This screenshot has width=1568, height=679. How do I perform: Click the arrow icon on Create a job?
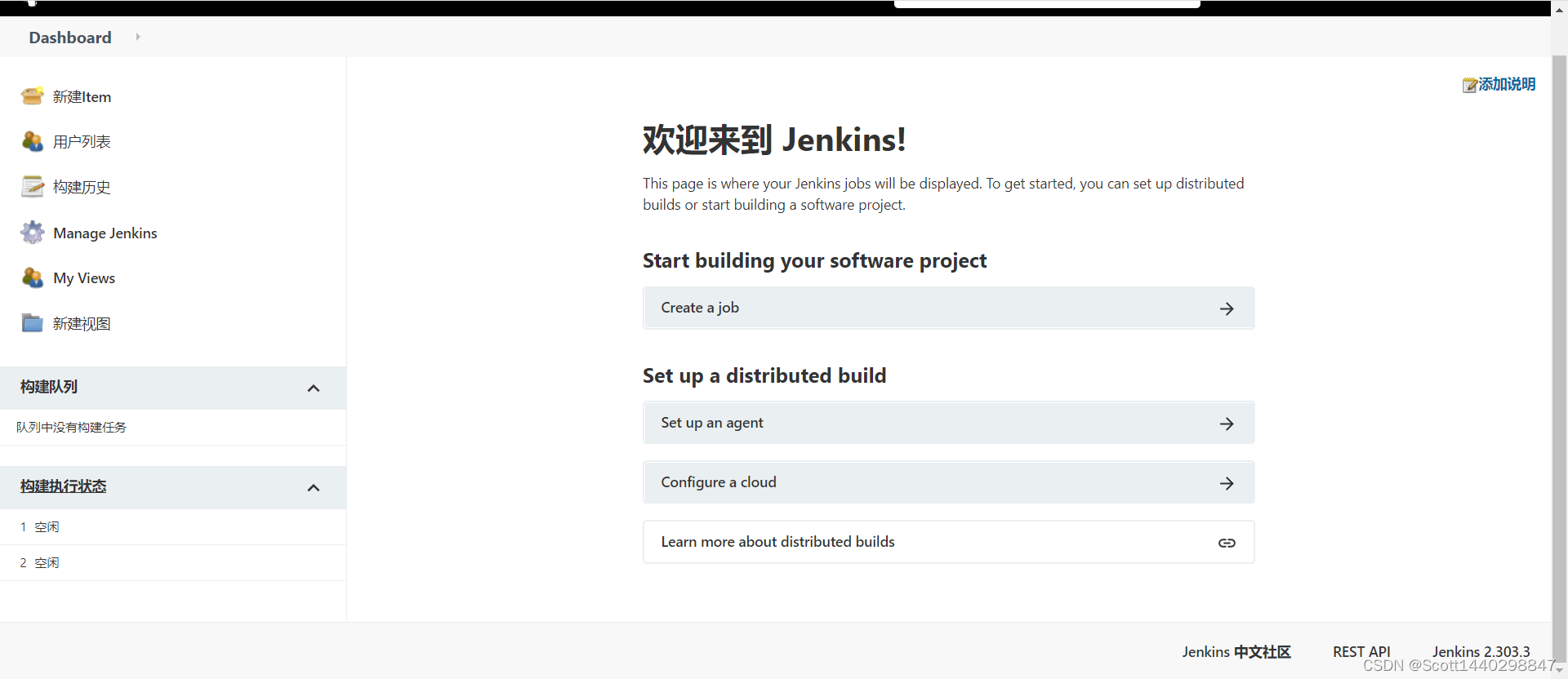tap(1227, 308)
